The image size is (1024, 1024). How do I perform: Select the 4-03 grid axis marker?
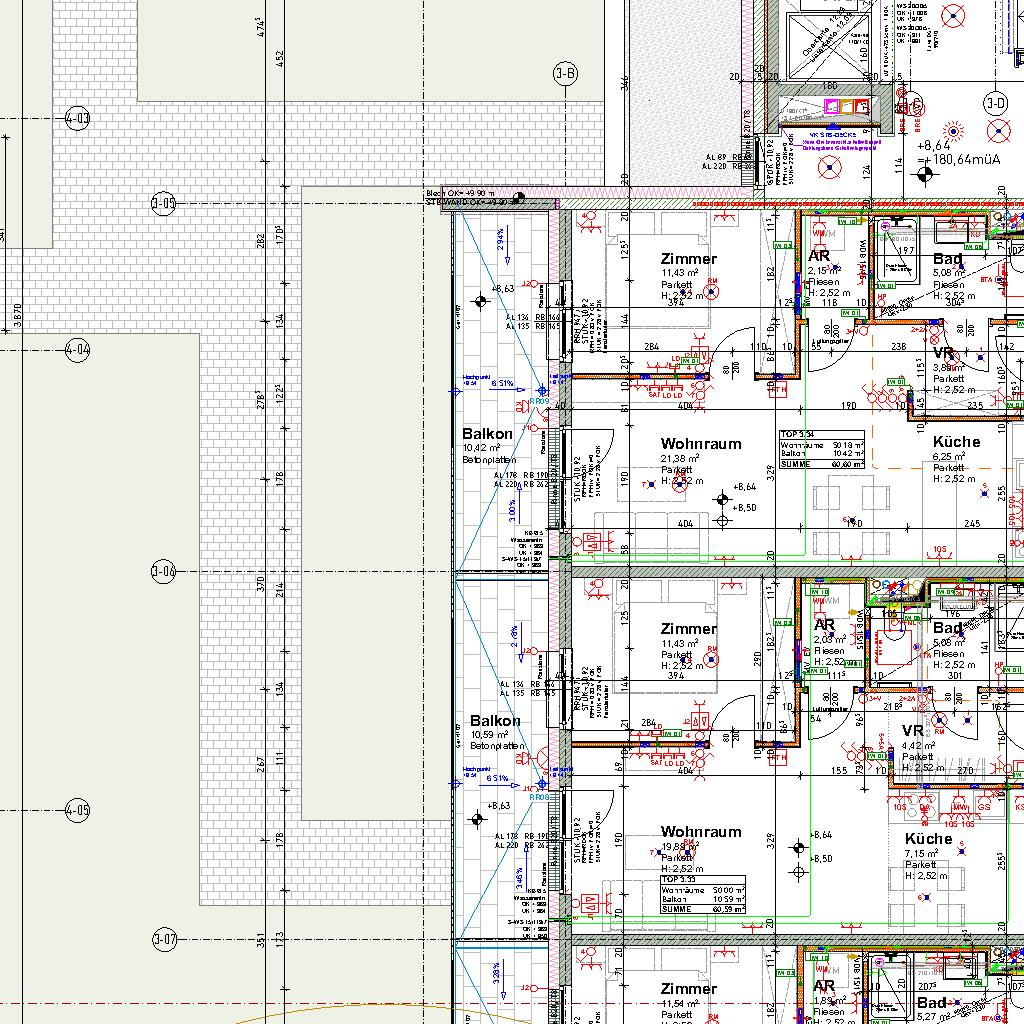pyautogui.click(x=78, y=119)
